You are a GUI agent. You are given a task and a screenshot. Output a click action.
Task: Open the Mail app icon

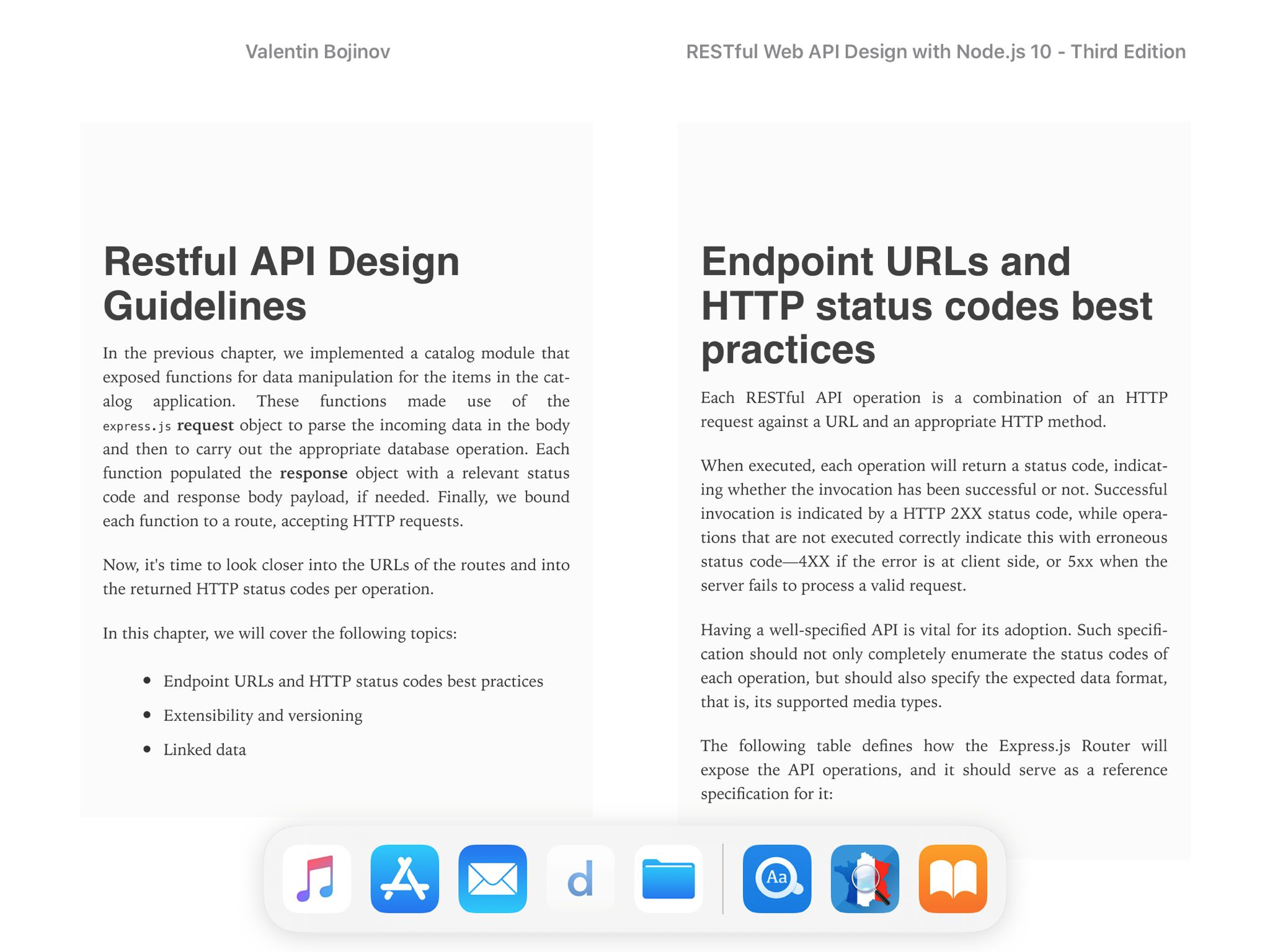click(x=493, y=878)
